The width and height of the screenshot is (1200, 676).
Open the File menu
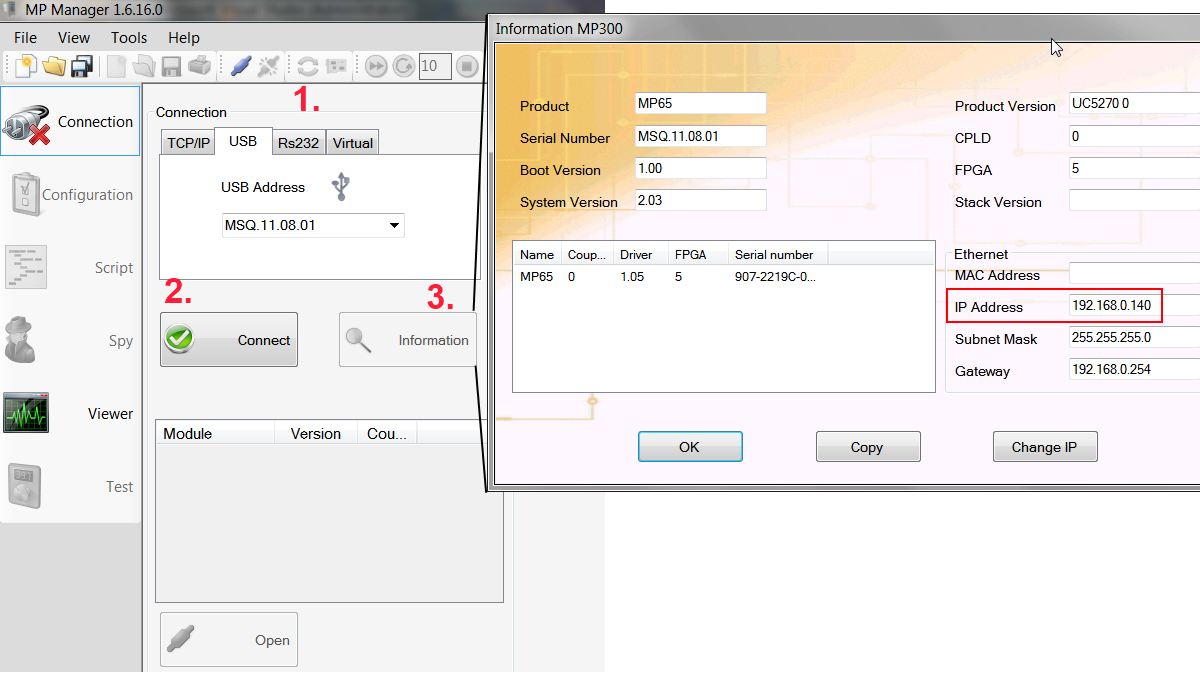[25, 38]
